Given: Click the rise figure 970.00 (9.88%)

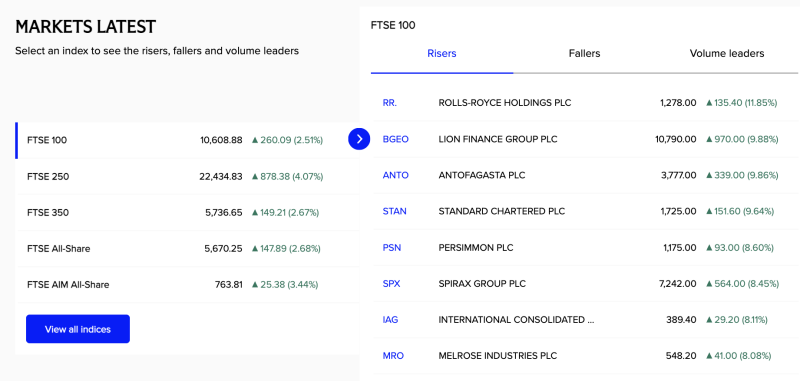Looking at the screenshot, I should tap(742, 139).
